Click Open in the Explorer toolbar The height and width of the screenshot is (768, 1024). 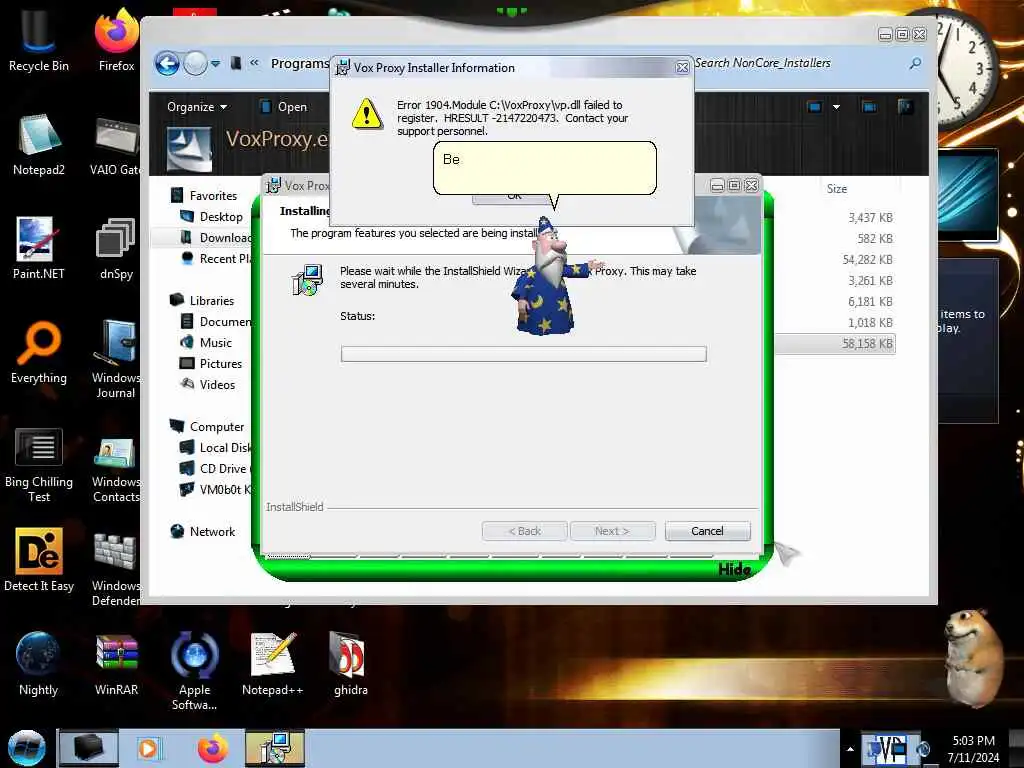tap(285, 106)
